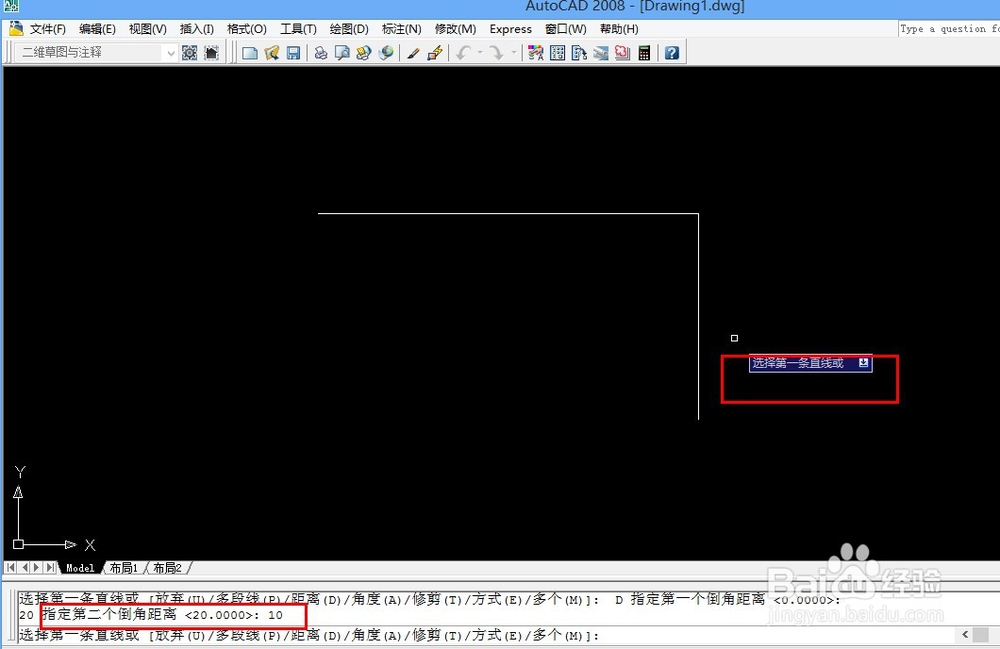Viewport: 1000px width, 649px height.
Task: Click the Help question mark icon
Action: tap(672, 53)
